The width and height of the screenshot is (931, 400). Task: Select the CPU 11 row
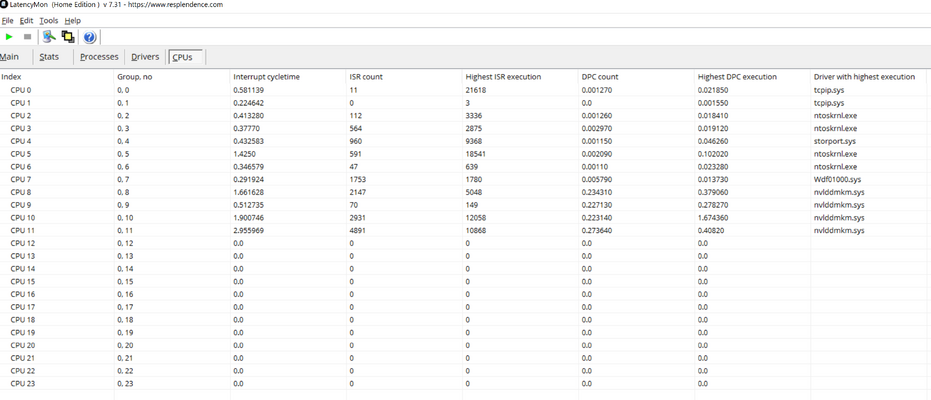coord(463,230)
